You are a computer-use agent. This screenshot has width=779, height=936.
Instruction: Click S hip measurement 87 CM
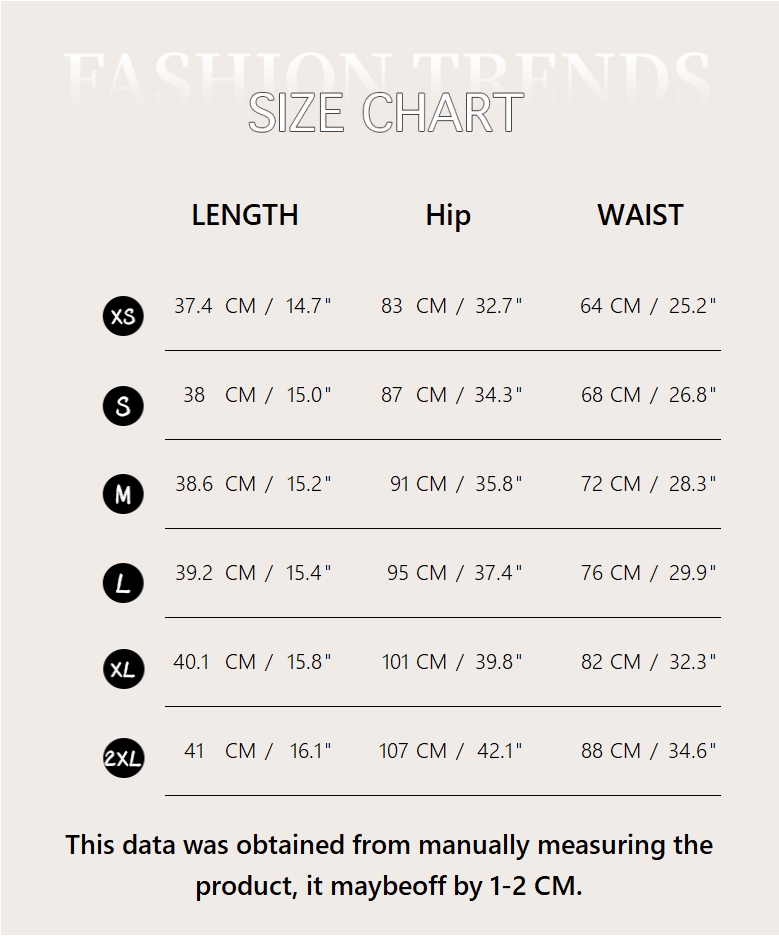[414, 395]
